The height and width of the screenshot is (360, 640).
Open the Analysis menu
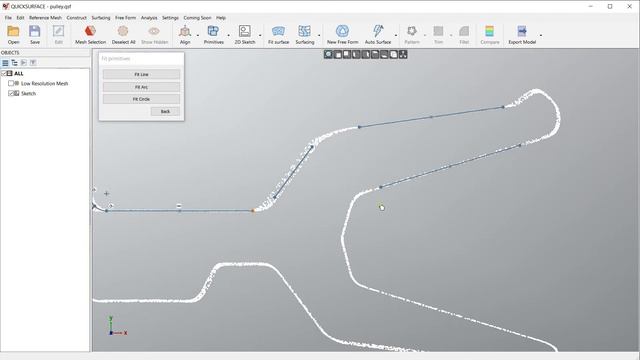pos(149,18)
